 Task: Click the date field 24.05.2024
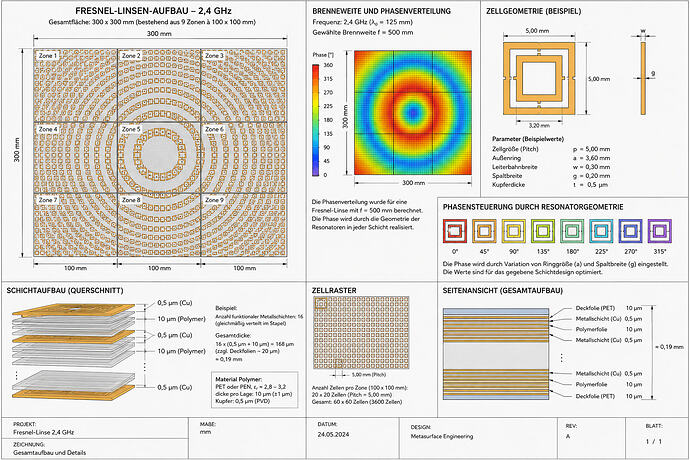tap(333, 434)
